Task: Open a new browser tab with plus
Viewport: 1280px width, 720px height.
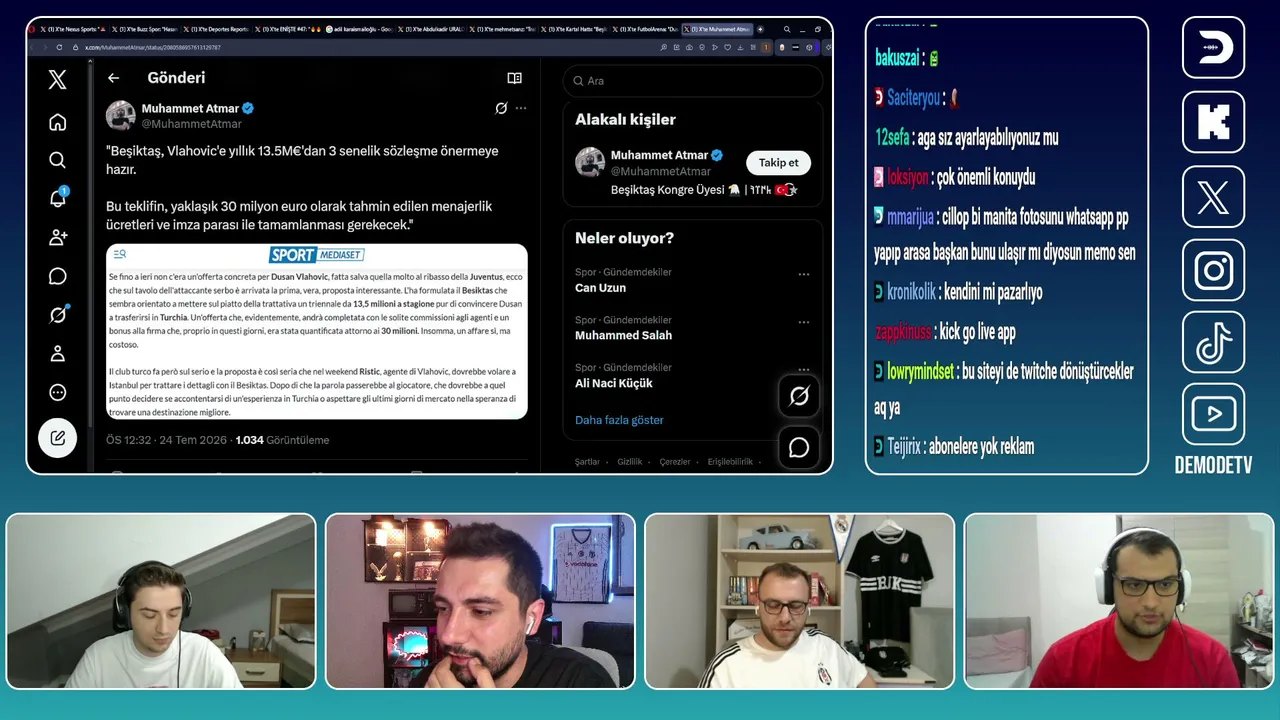Action: [x=761, y=29]
